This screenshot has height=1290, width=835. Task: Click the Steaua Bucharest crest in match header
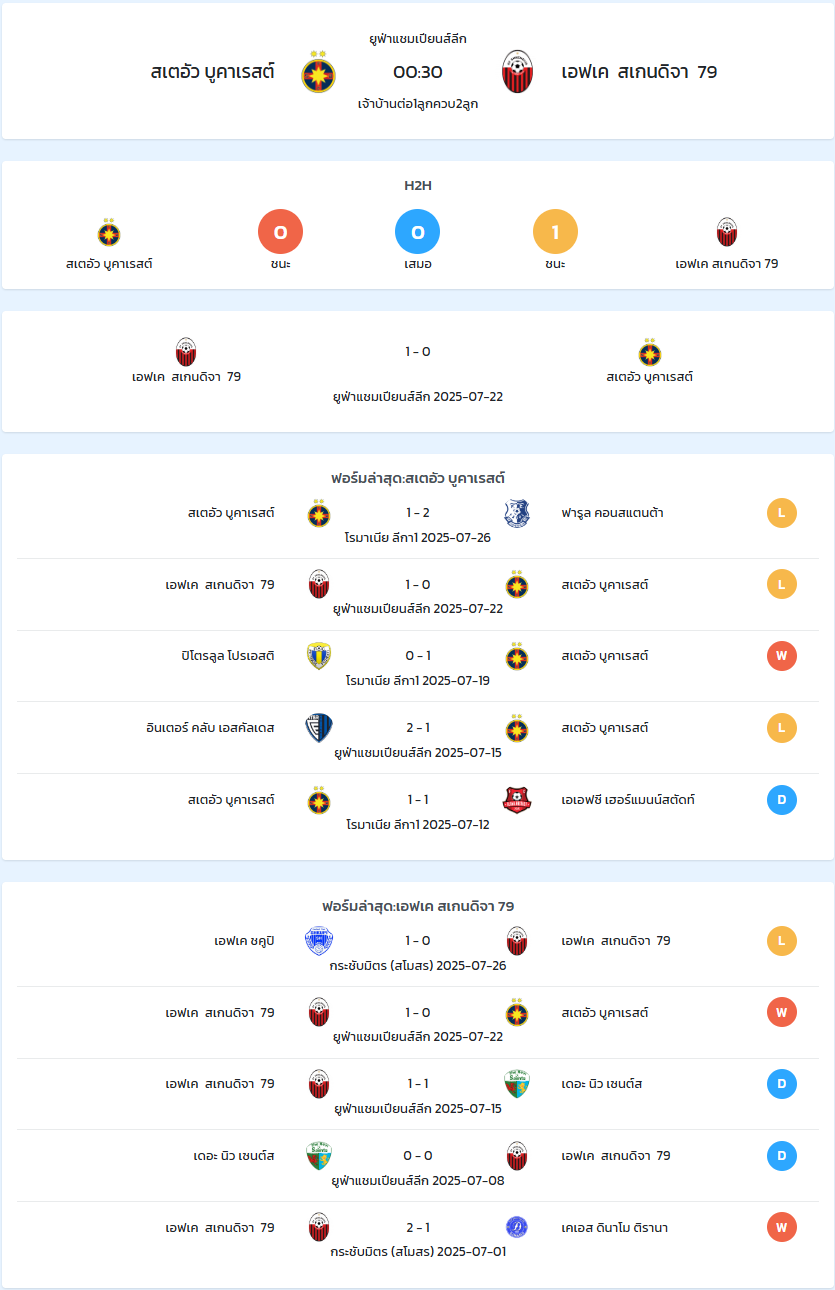[318, 72]
